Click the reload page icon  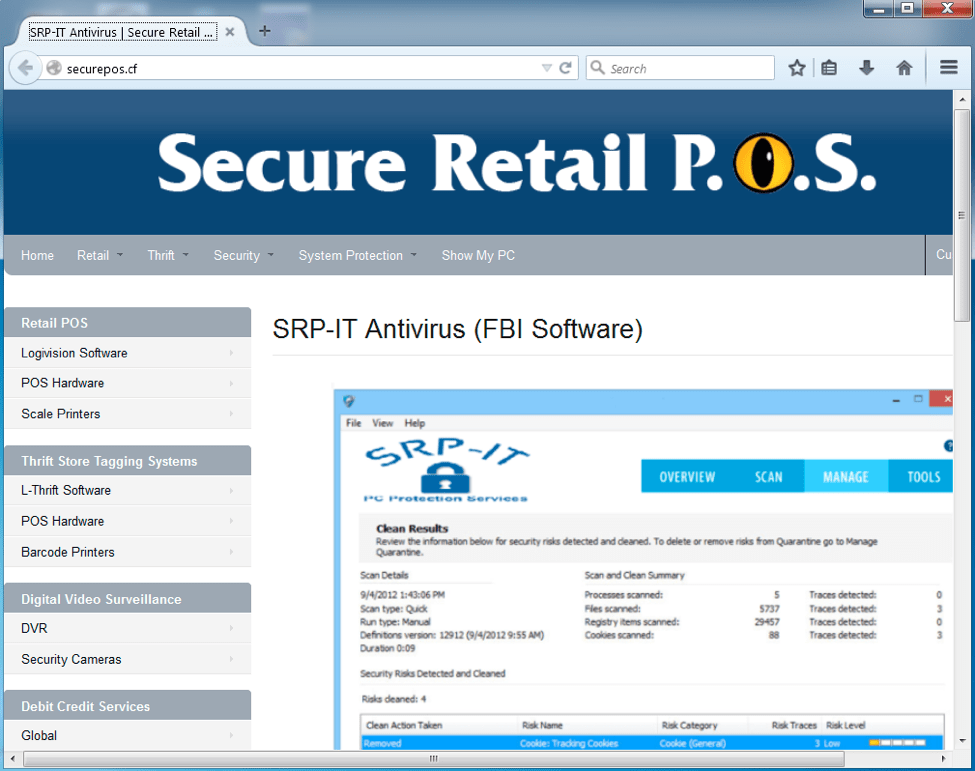[565, 68]
